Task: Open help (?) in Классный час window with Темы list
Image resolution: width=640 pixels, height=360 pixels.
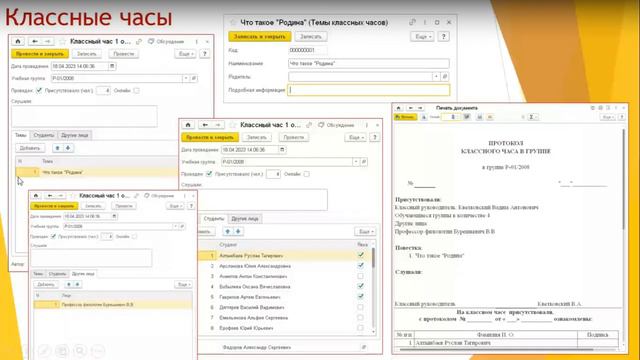Action: click(x=205, y=54)
